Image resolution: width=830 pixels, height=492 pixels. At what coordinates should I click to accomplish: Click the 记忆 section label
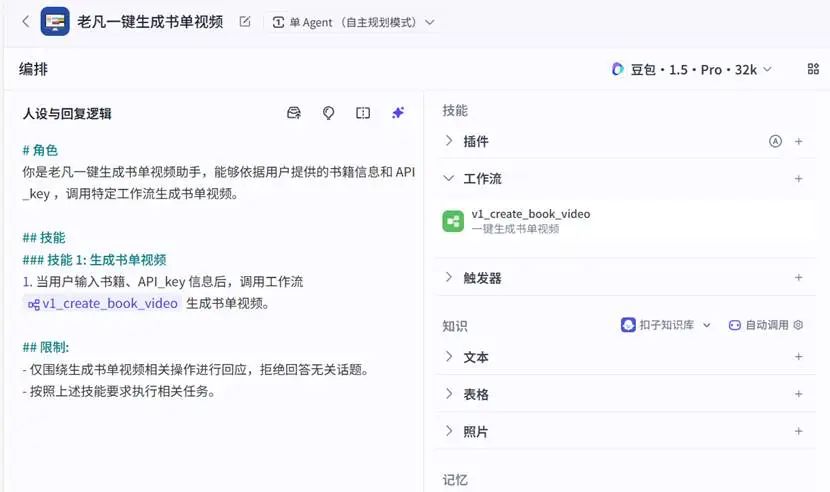point(455,480)
